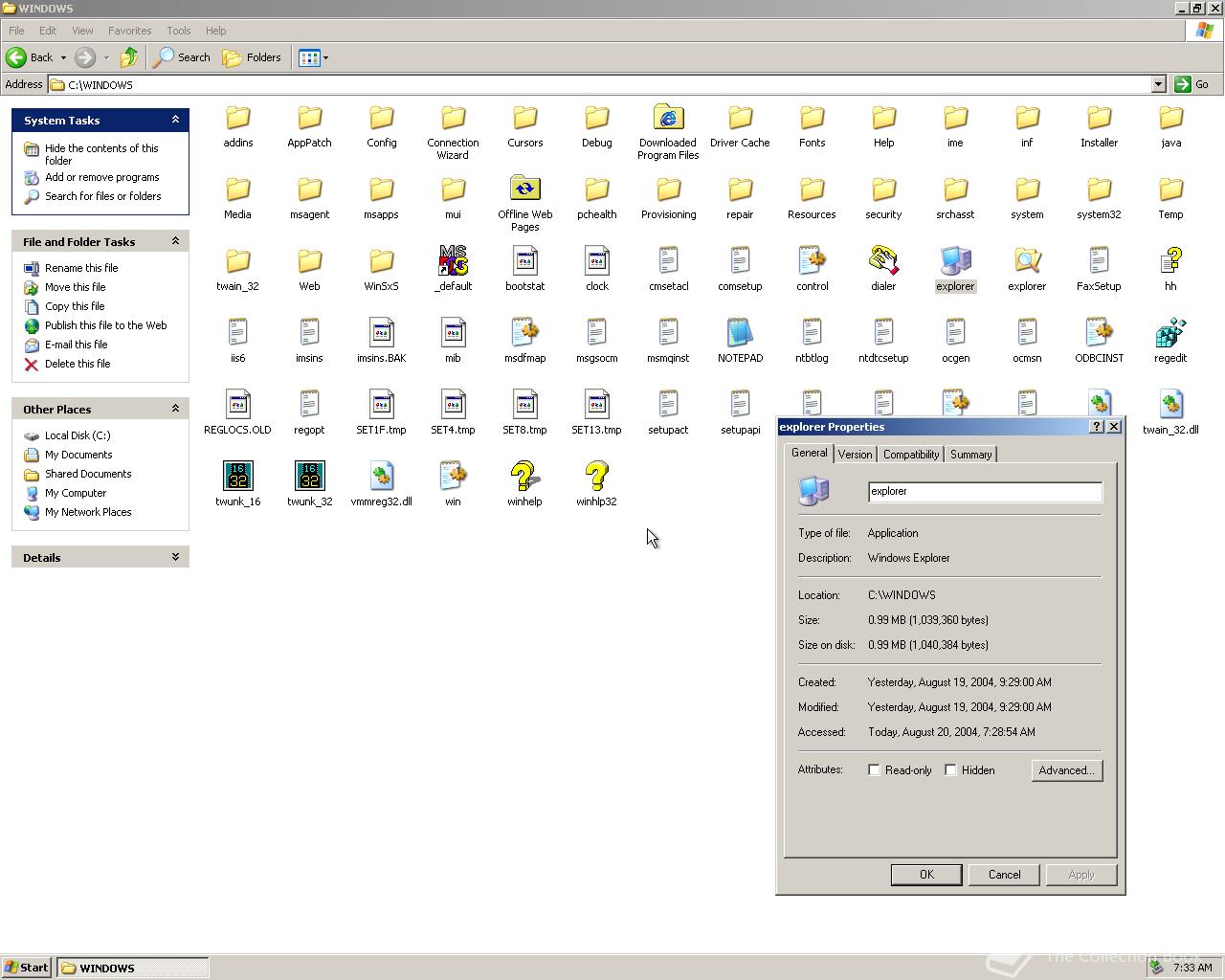Click Add or remove programs link
This screenshot has height=980, width=1225.
click(102, 177)
